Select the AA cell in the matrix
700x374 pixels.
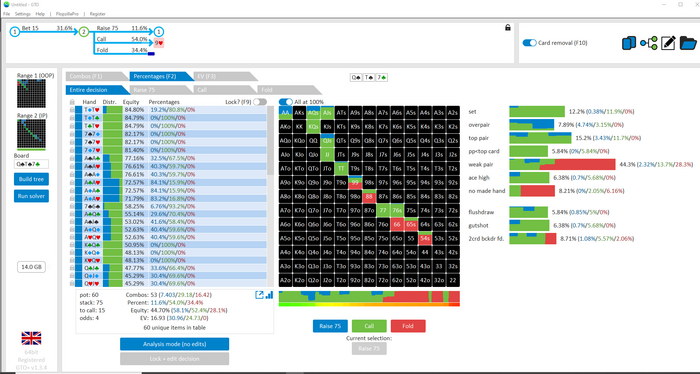pos(286,113)
